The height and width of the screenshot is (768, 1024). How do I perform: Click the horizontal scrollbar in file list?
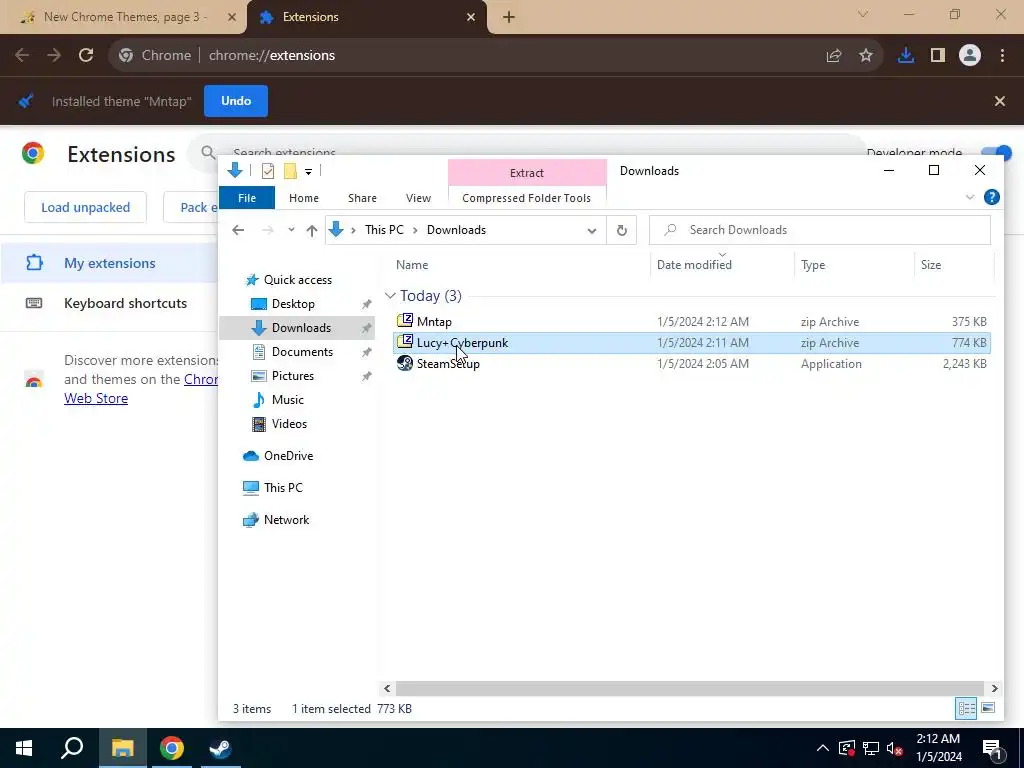690,688
